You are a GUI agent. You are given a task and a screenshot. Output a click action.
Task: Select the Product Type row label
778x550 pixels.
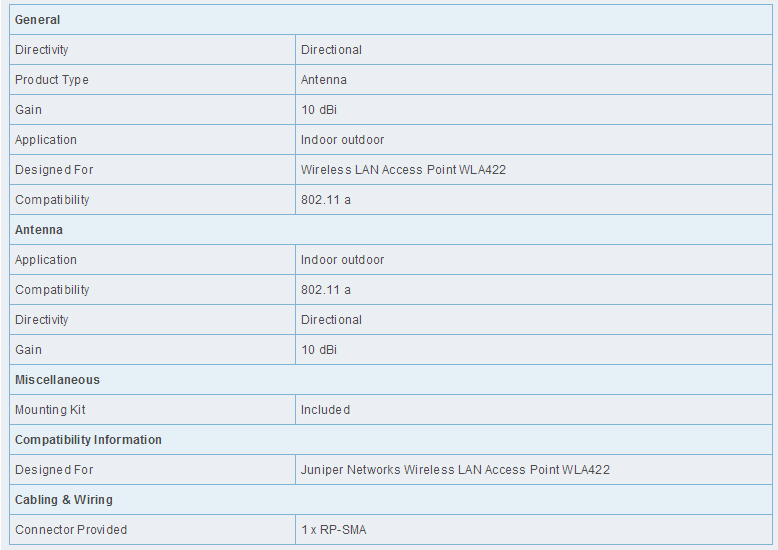52,80
